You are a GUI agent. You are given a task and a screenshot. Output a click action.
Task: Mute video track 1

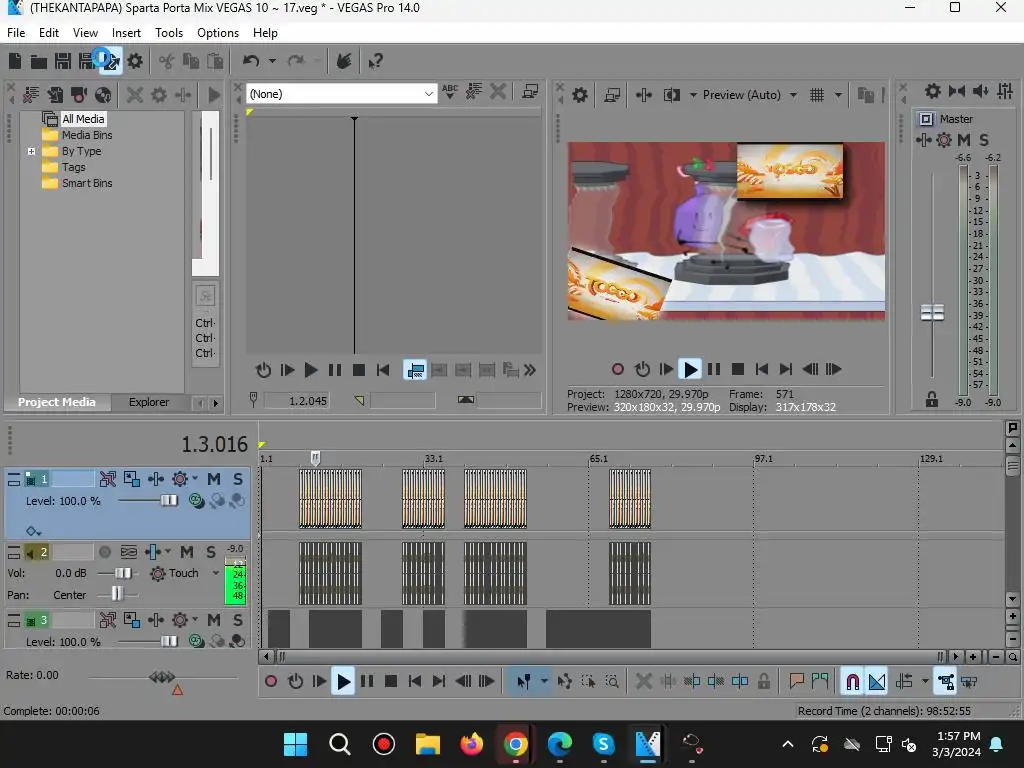click(214, 479)
